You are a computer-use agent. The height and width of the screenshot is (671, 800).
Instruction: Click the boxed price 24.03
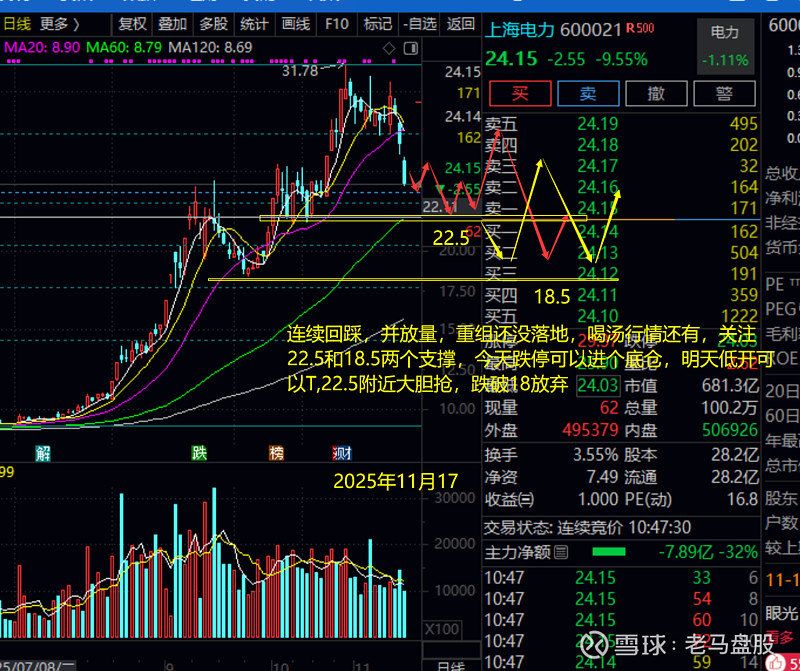tap(598, 385)
